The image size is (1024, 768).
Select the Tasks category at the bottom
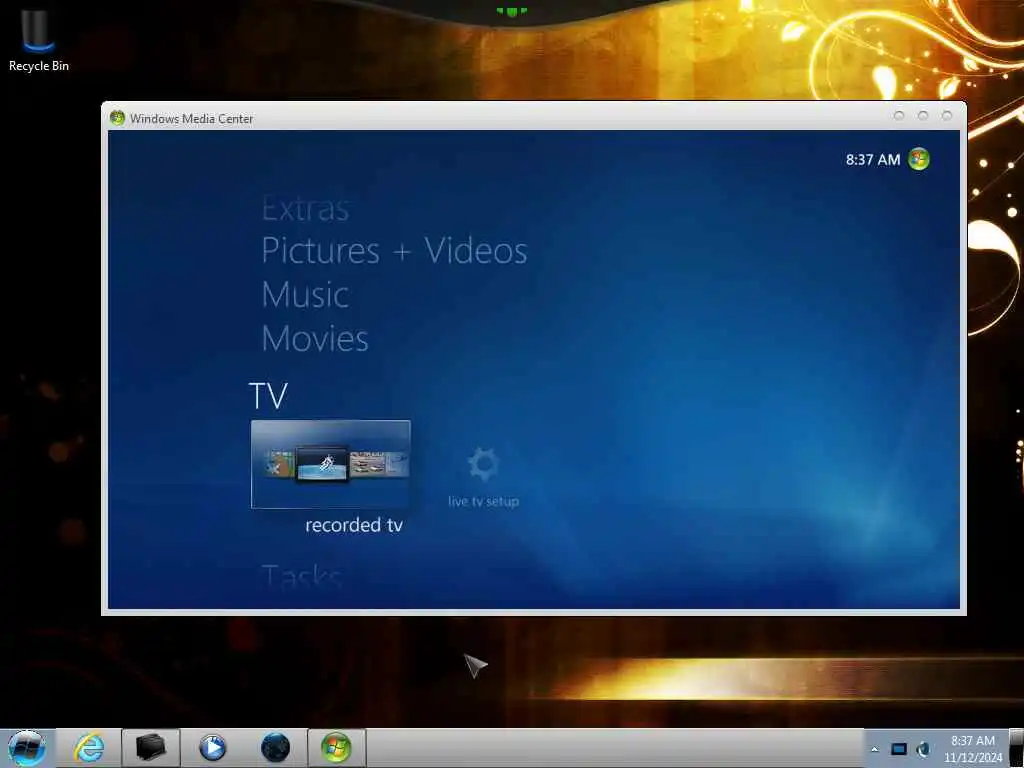301,576
